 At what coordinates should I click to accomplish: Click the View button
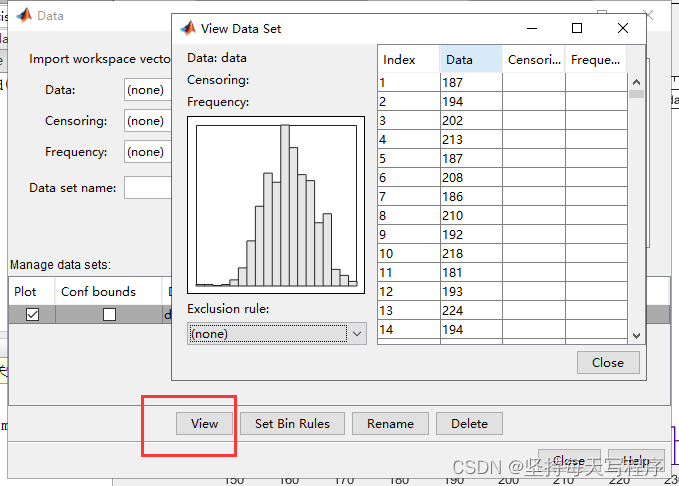[x=204, y=424]
